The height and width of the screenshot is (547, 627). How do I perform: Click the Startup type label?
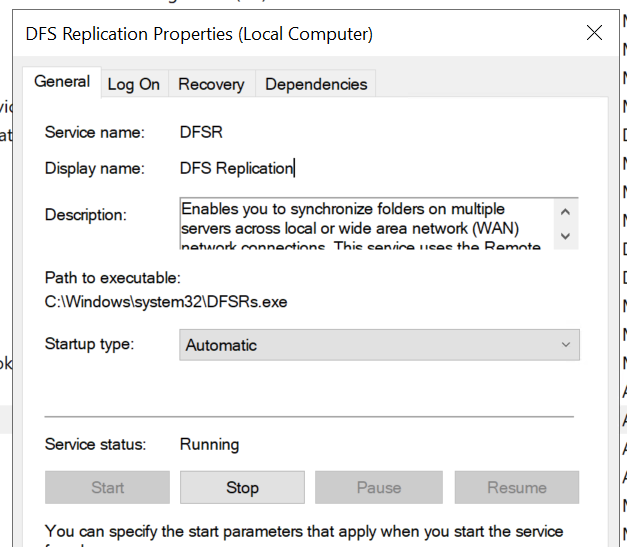pos(90,344)
